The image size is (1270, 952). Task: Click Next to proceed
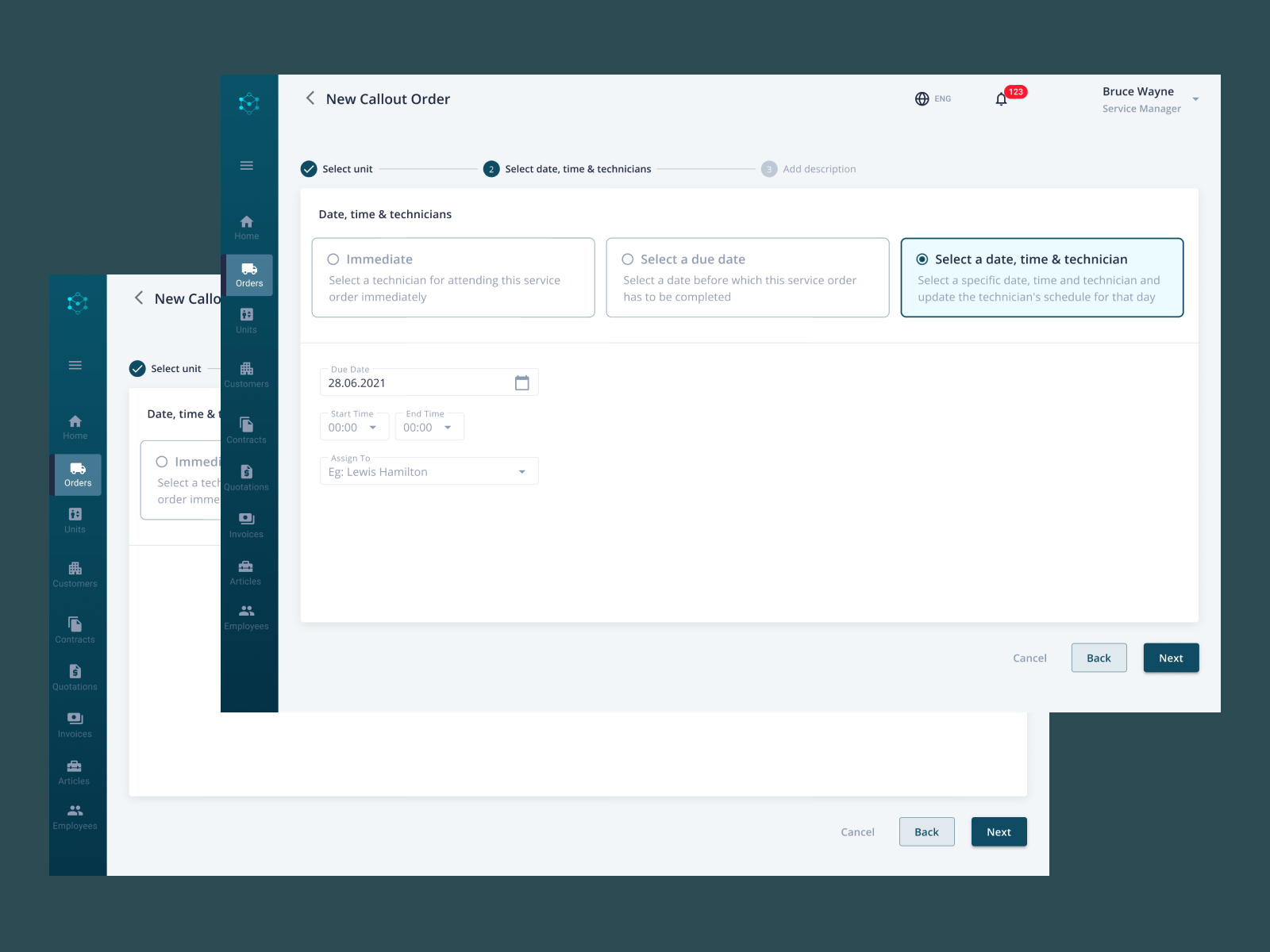1171,657
